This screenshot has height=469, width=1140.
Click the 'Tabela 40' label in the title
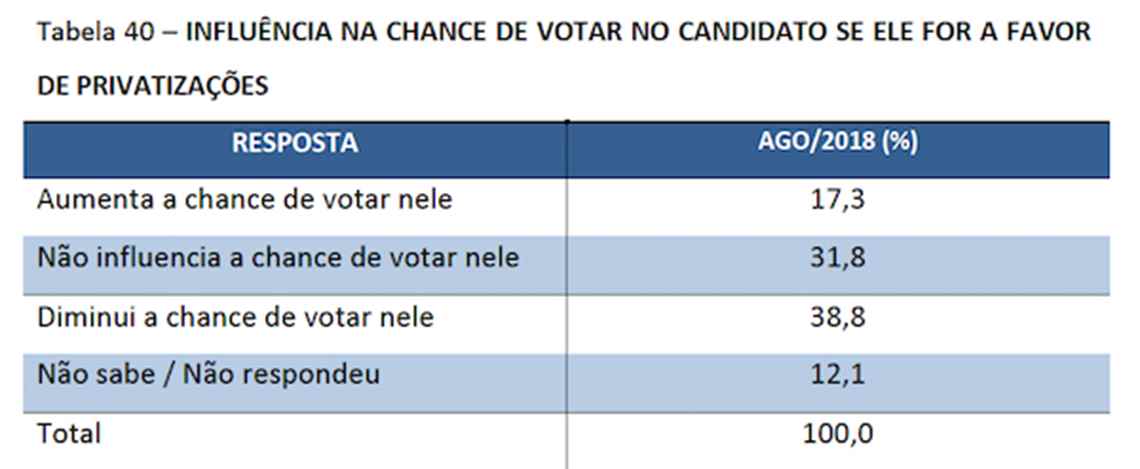(96, 32)
